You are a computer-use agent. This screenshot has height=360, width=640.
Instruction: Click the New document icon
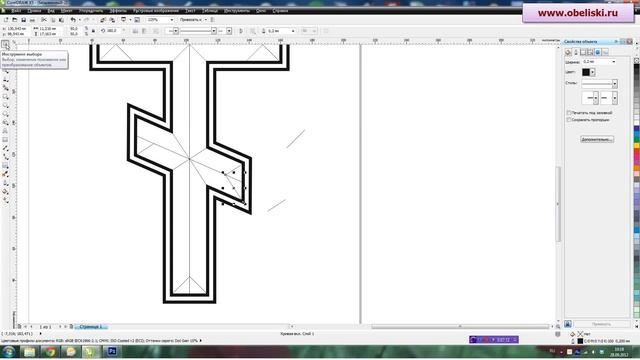click(x=6, y=20)
